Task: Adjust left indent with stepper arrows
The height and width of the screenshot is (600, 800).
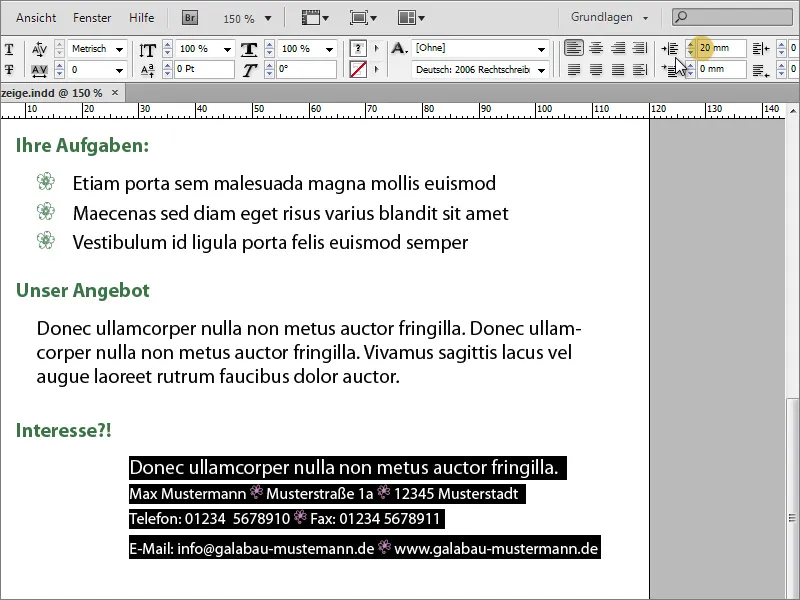Action: pos(690,48)
